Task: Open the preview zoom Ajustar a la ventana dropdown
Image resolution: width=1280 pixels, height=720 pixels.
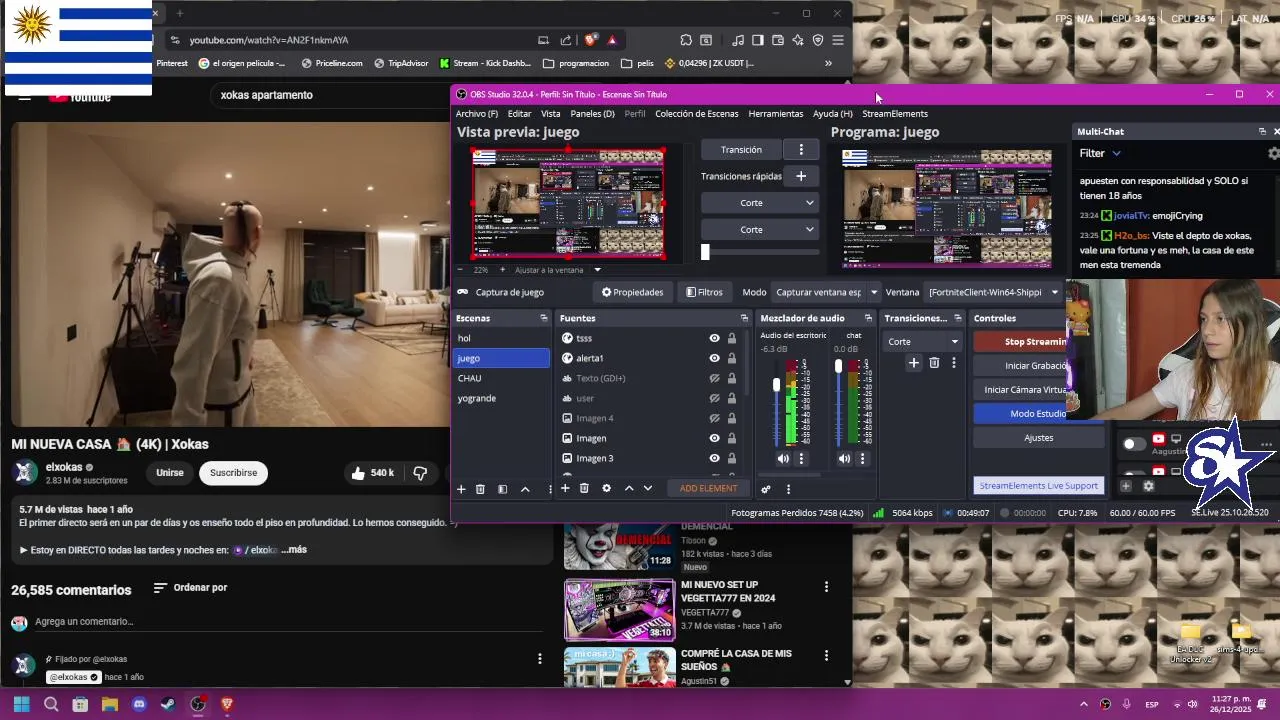Action: pos(556,270)
